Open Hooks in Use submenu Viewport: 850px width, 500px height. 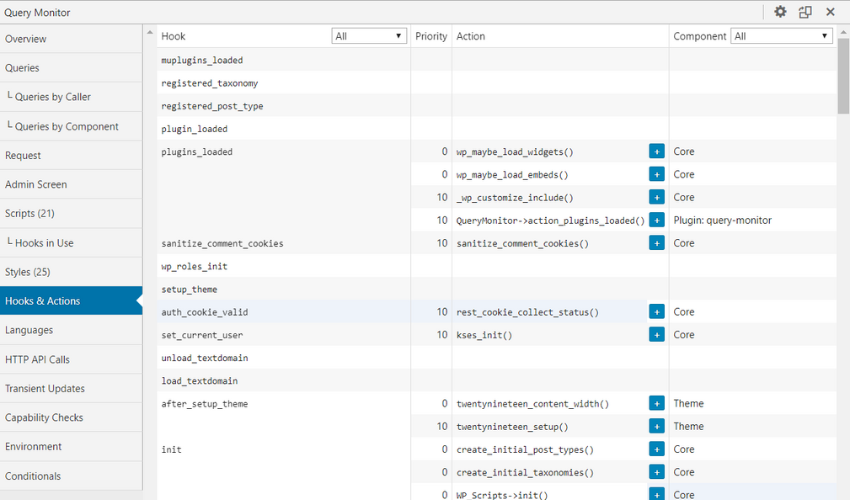coord(71,243)
